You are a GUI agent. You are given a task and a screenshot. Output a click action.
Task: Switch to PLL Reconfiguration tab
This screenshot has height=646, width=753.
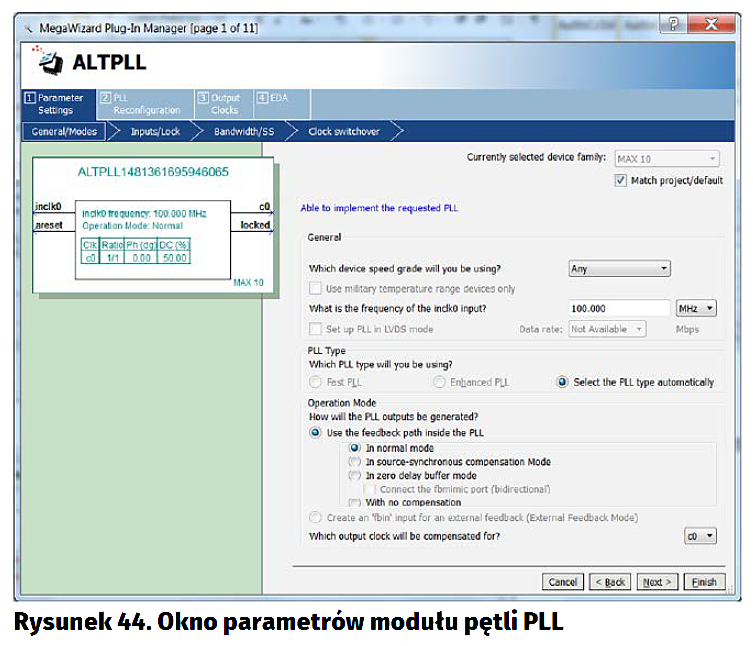click(140, 104)
